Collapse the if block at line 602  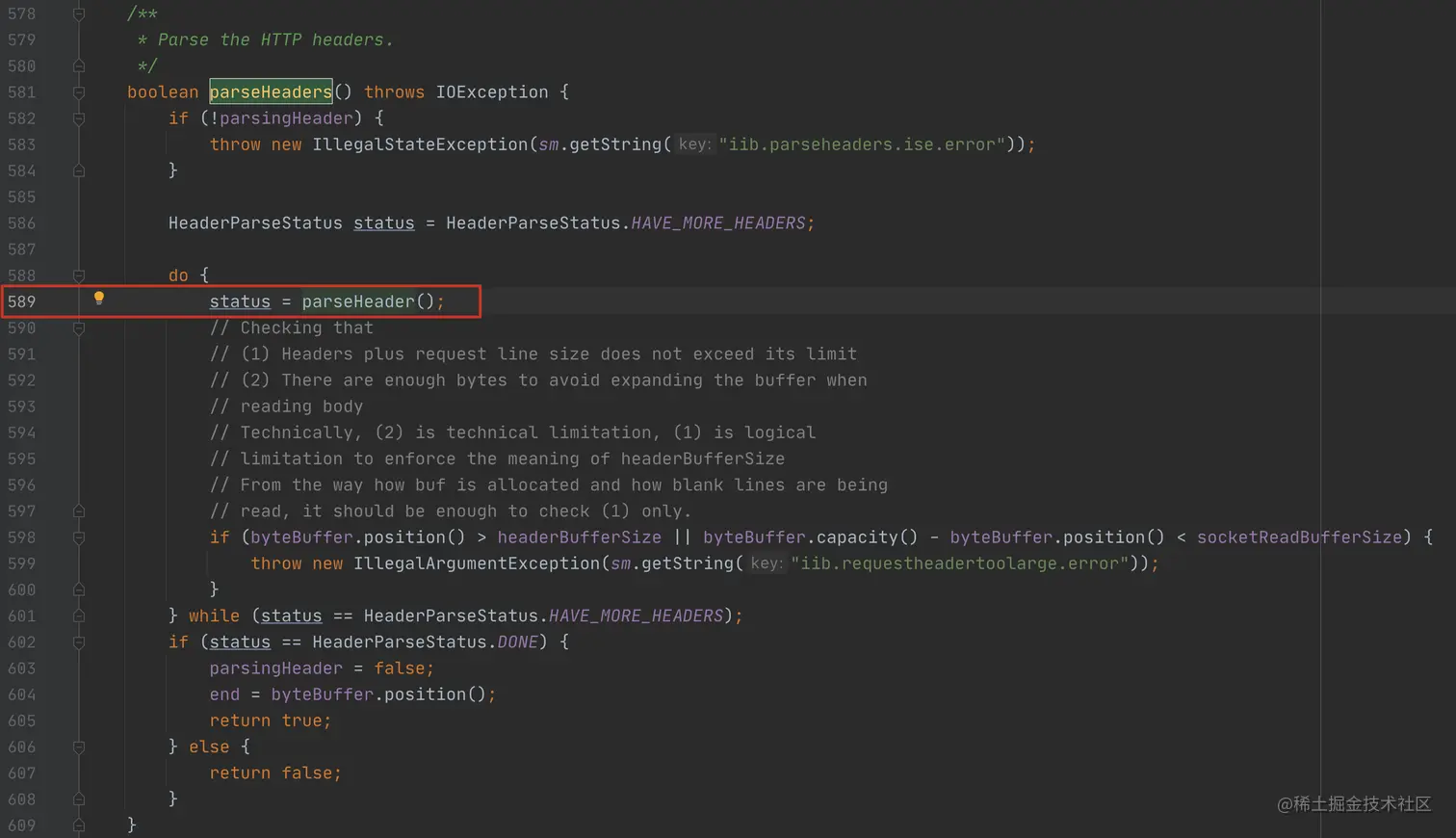[x=79, y=642]
